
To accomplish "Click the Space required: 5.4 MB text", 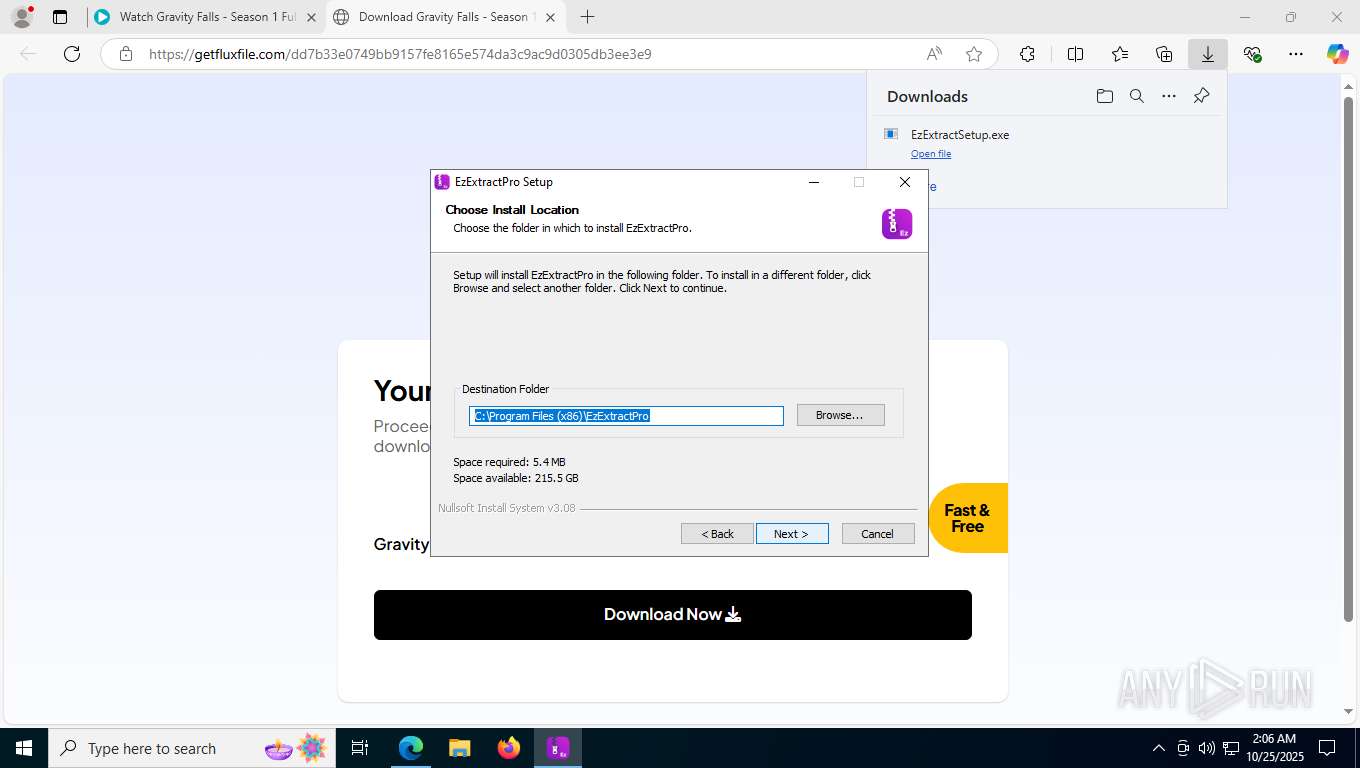I will (x=509, y=462).
